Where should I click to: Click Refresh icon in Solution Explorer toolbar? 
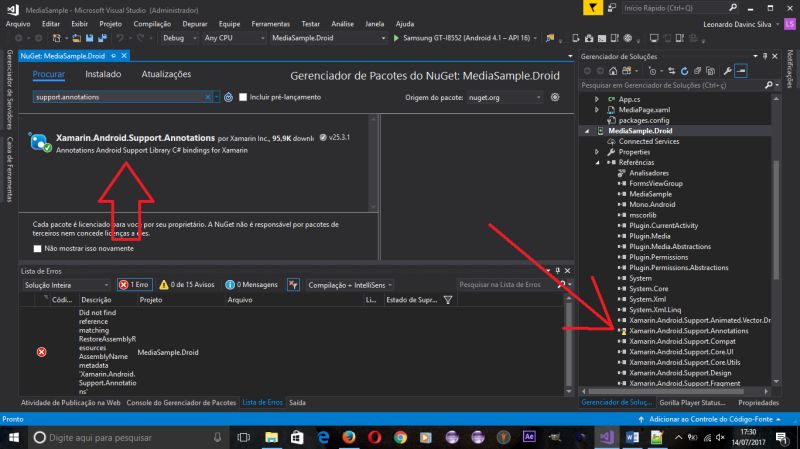click(x=684, y=71)
